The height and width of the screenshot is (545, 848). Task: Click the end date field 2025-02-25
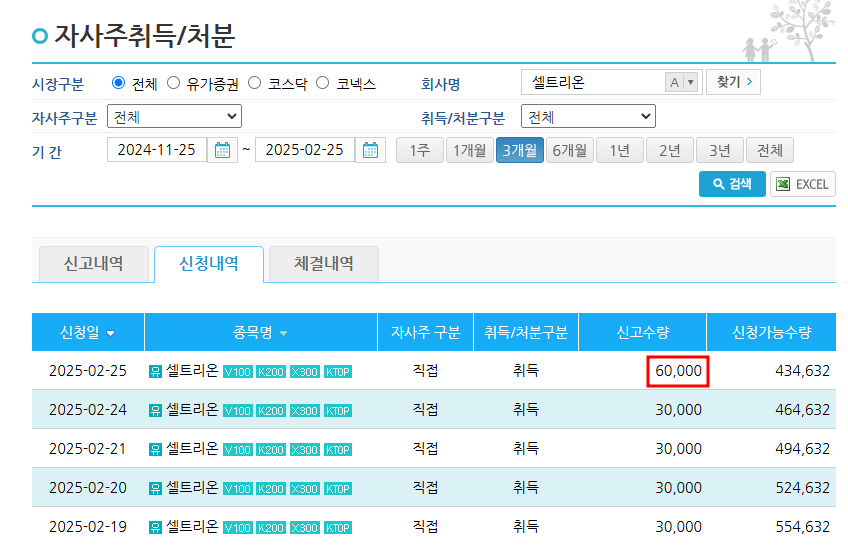click(305, 150)
